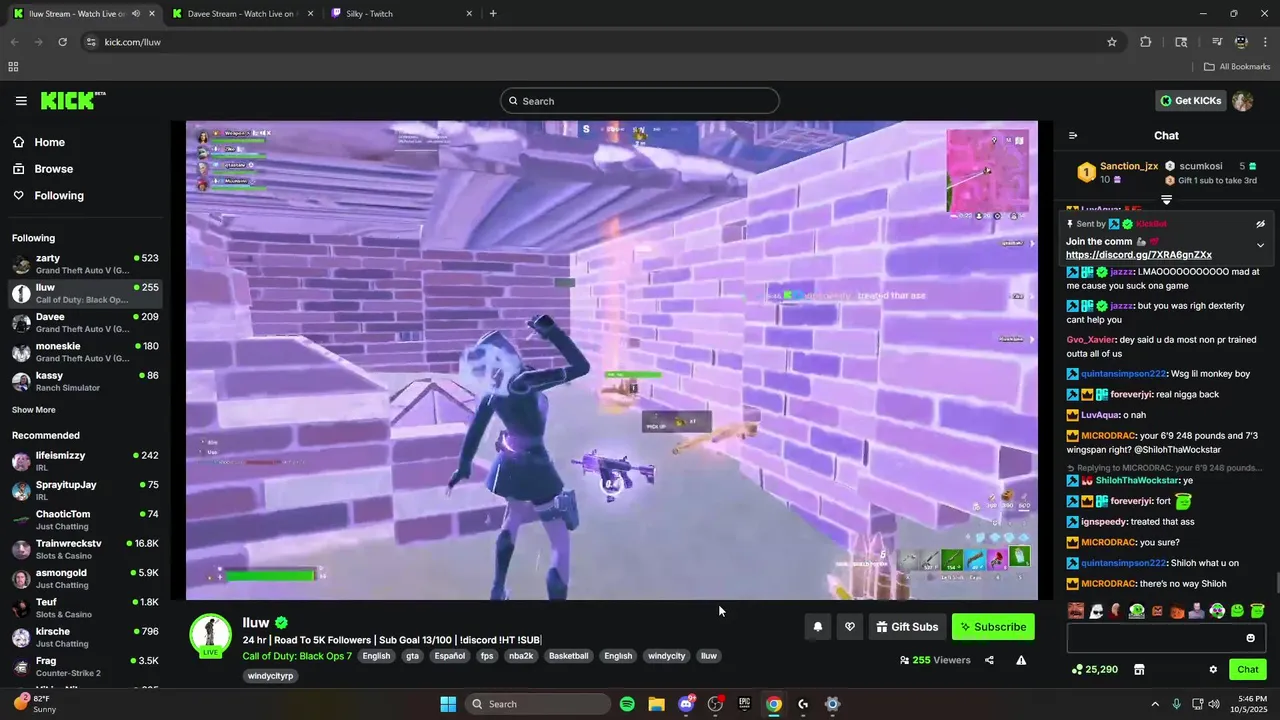Click the Gift Subs button
Screen dimensions: 1280x720
pos(907,627)
